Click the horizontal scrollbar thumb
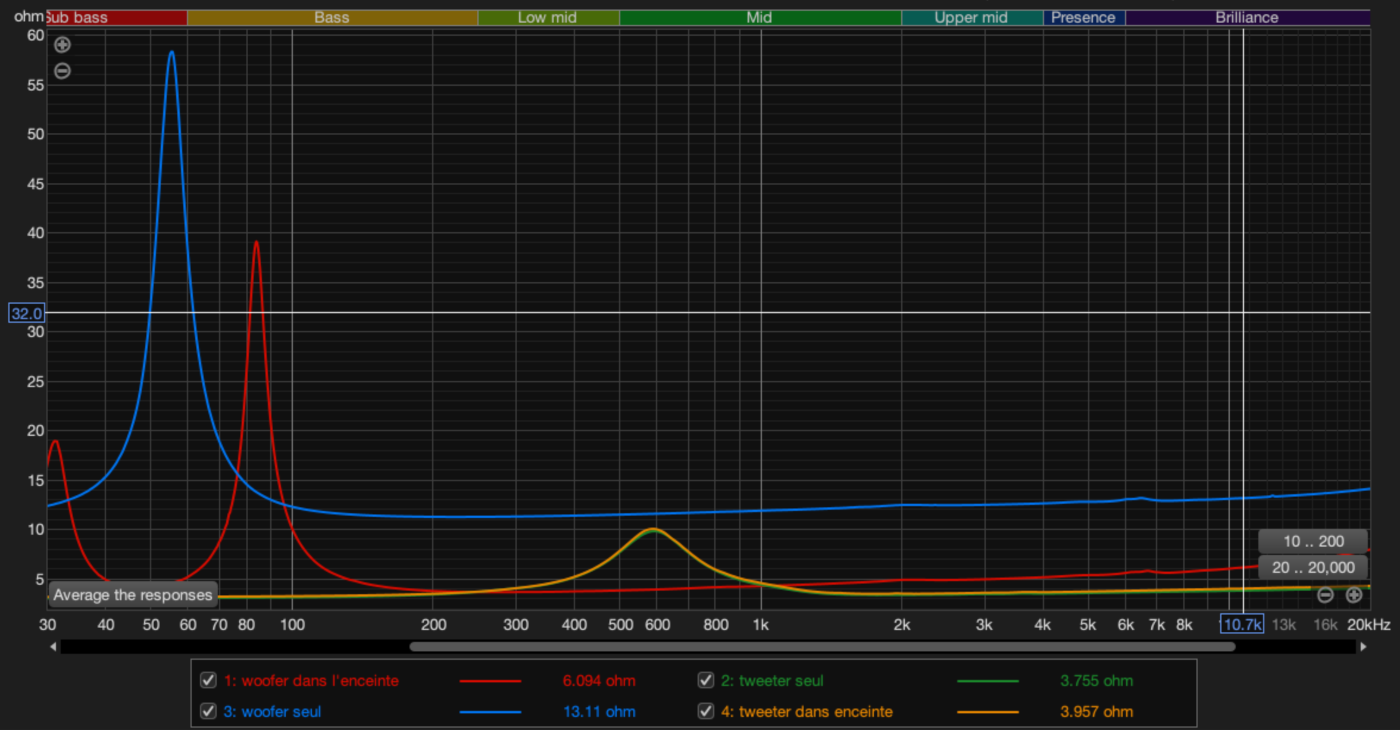Screen dimensions: 1400x730 [x=822, y=647]
